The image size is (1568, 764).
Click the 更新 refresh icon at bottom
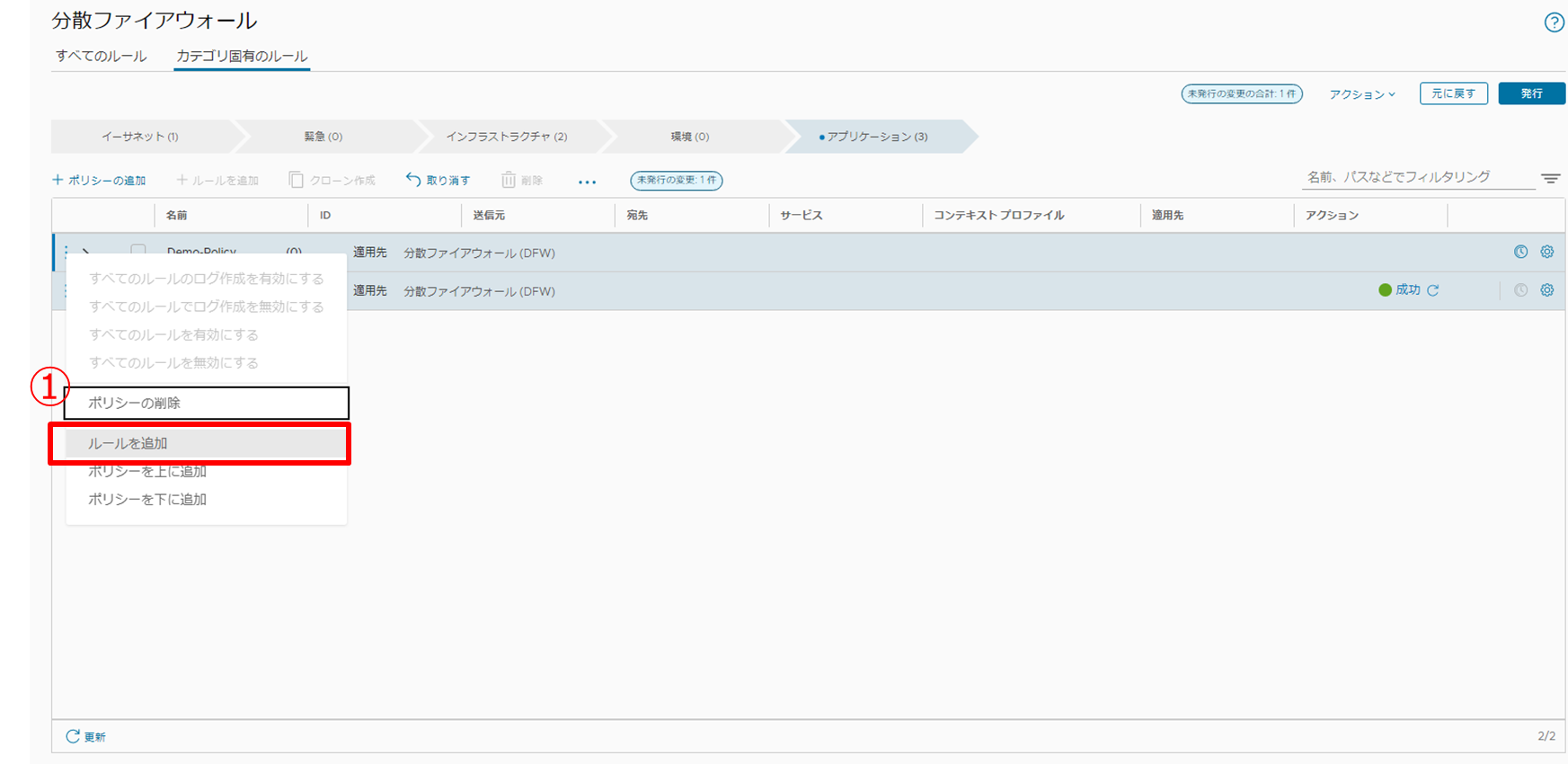pos(73,737)
